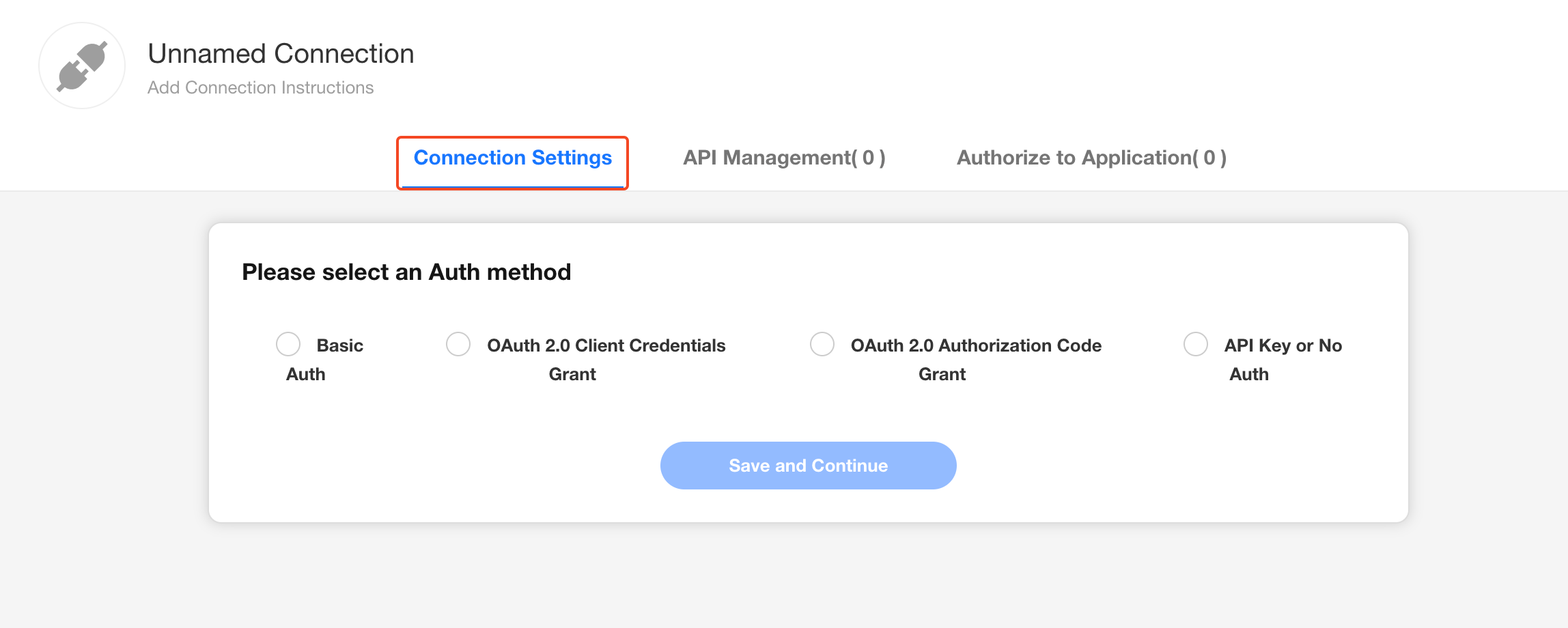
Task: Click the count number in Authorize to Application tab
Action: pos(1209,158)
